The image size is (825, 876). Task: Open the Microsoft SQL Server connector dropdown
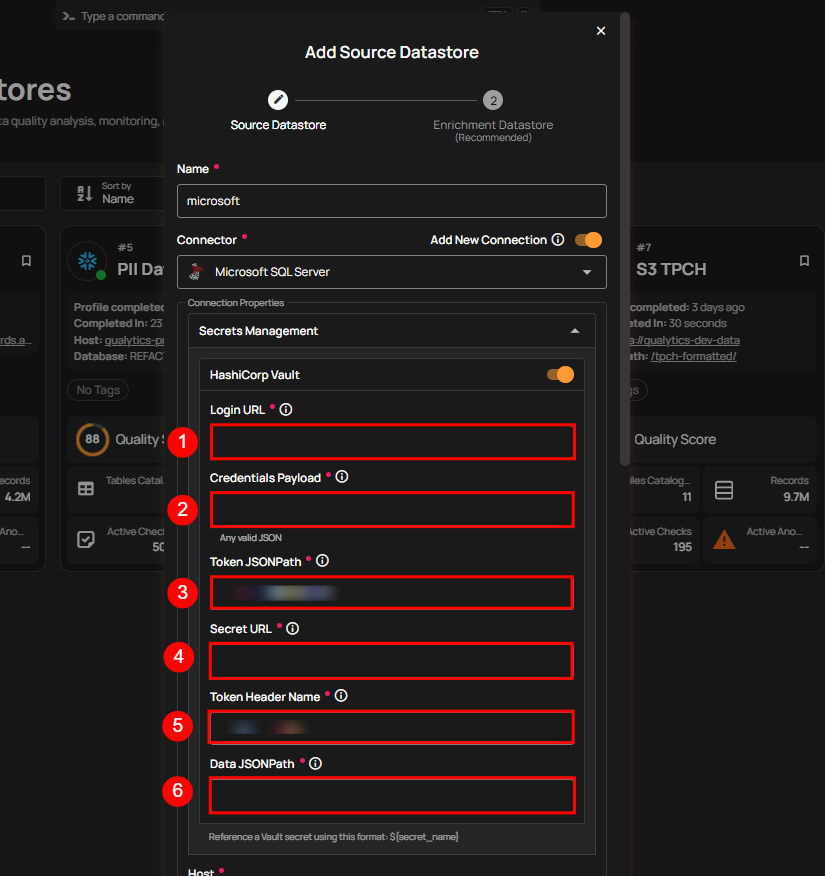[x=391, y=272]
